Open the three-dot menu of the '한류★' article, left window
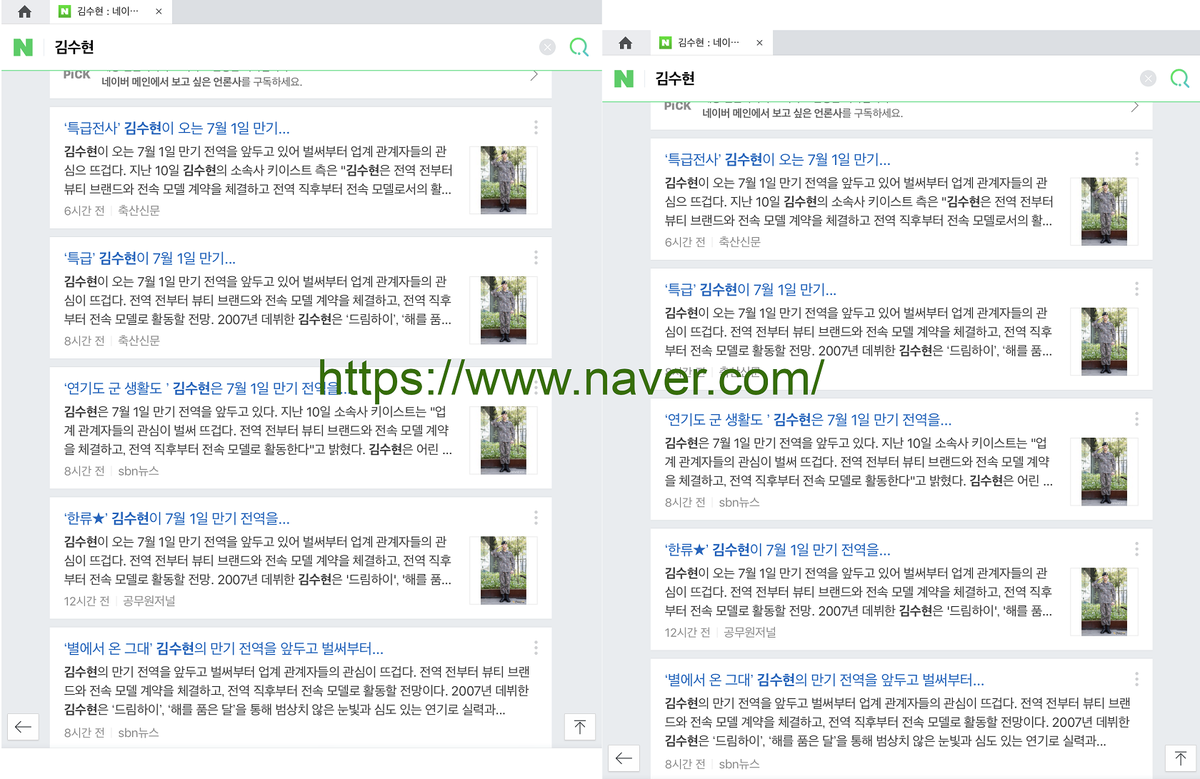1200x779 pixels. pyautogui.click(x=536, y=517)
